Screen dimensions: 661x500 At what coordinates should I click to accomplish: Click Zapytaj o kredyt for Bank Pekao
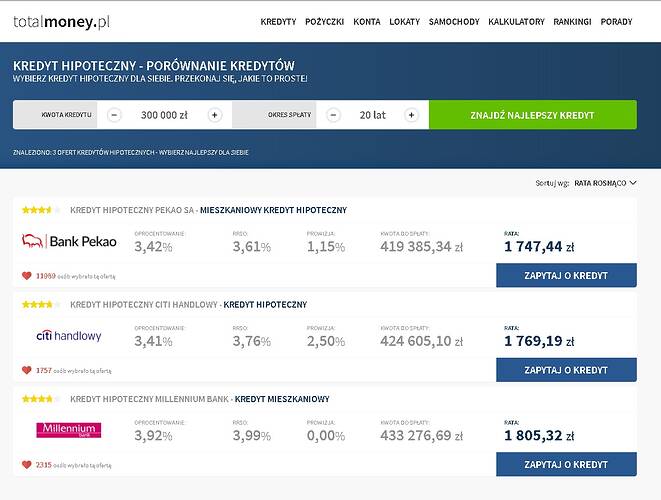[566, 275]
